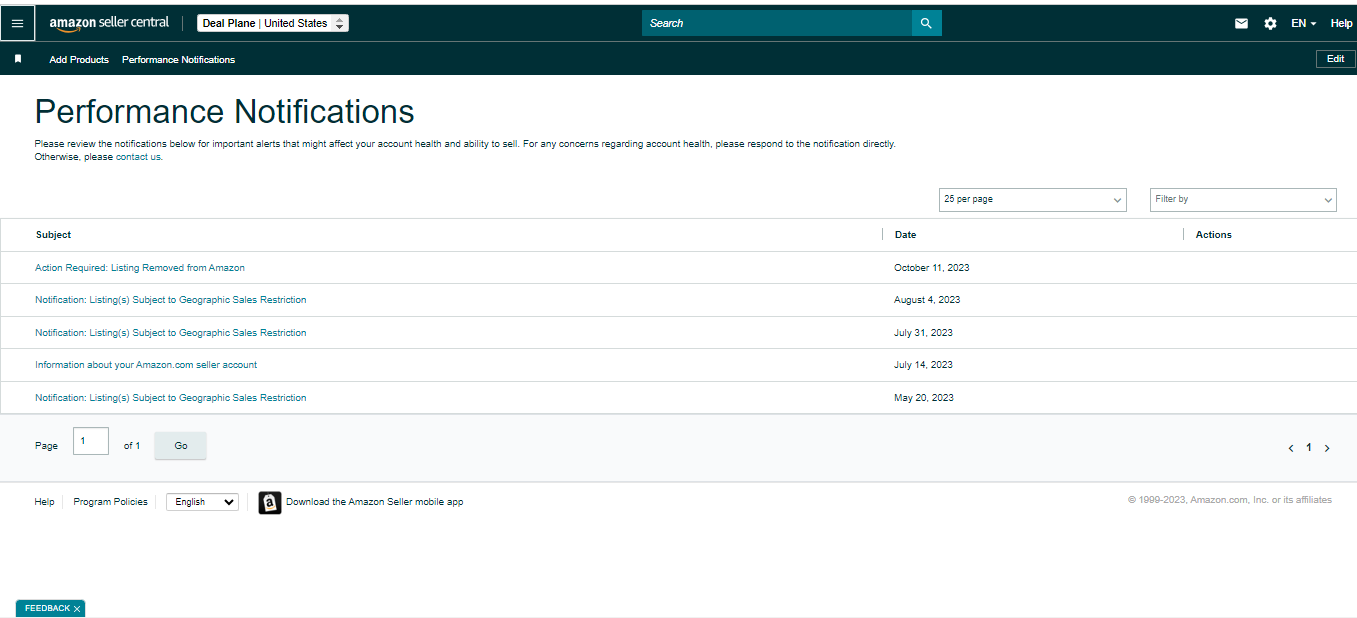This screenshot has width=1357, height=618.
Task: Open Action Required: Listing Removed notification
Action: 140,268
